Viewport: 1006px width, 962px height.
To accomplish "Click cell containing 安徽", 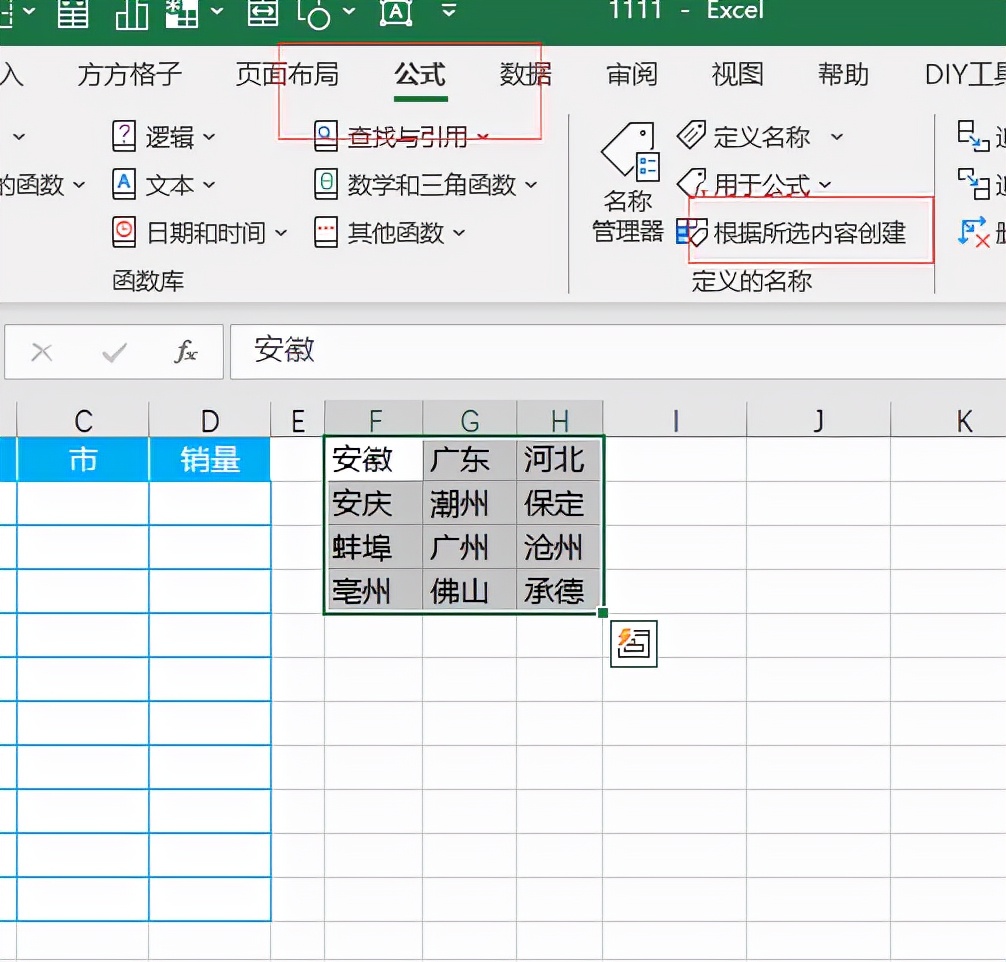I will point(374,460).
